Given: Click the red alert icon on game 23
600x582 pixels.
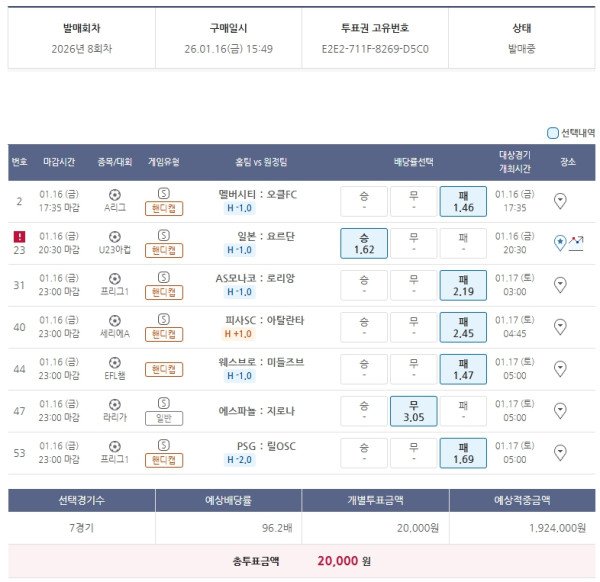Looking at the screenshot, I should [20, 236].
